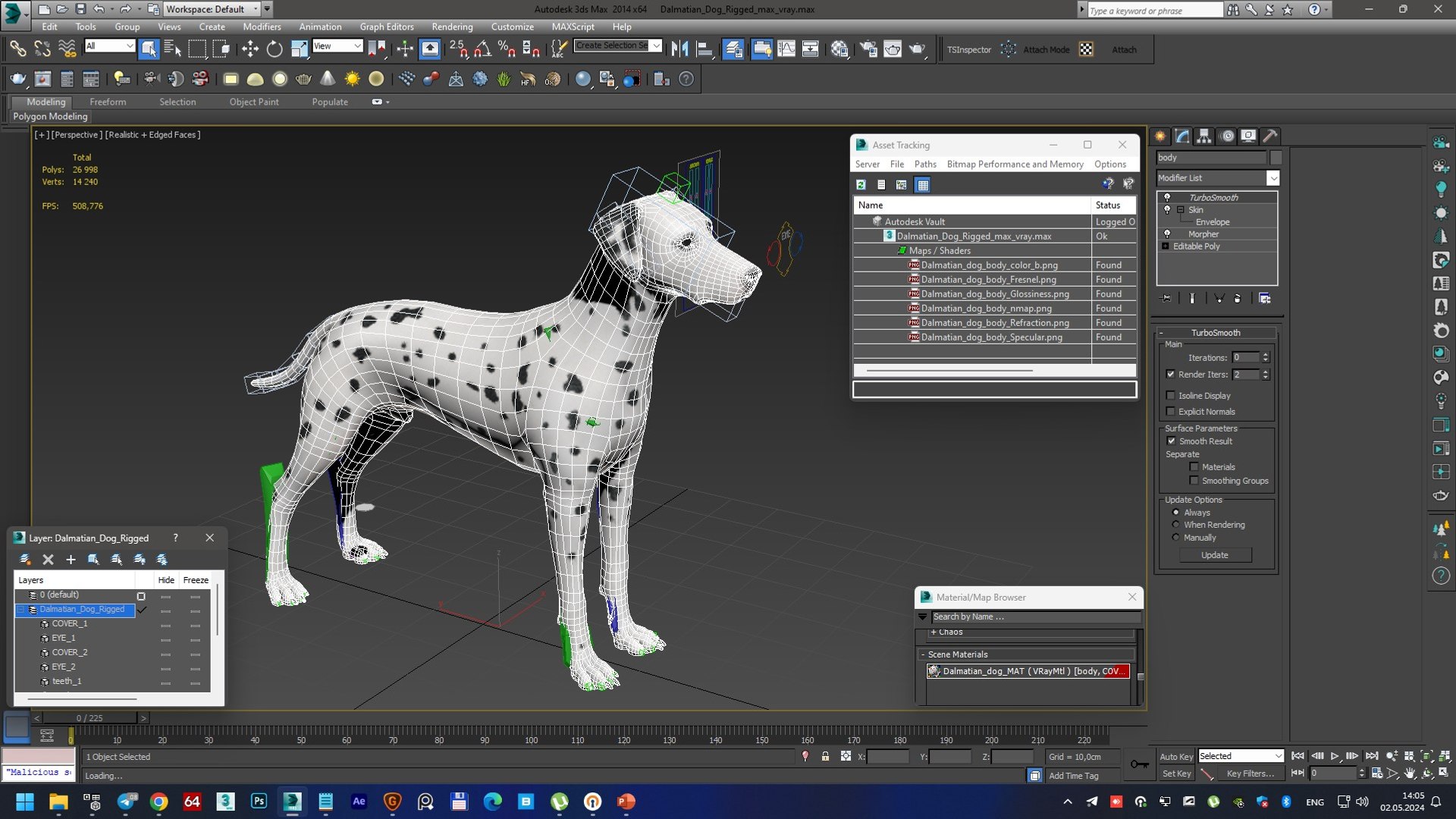Screen dimensions: 1456x819
Task: Open the Utilities command panel tab
Action: 1270,136
